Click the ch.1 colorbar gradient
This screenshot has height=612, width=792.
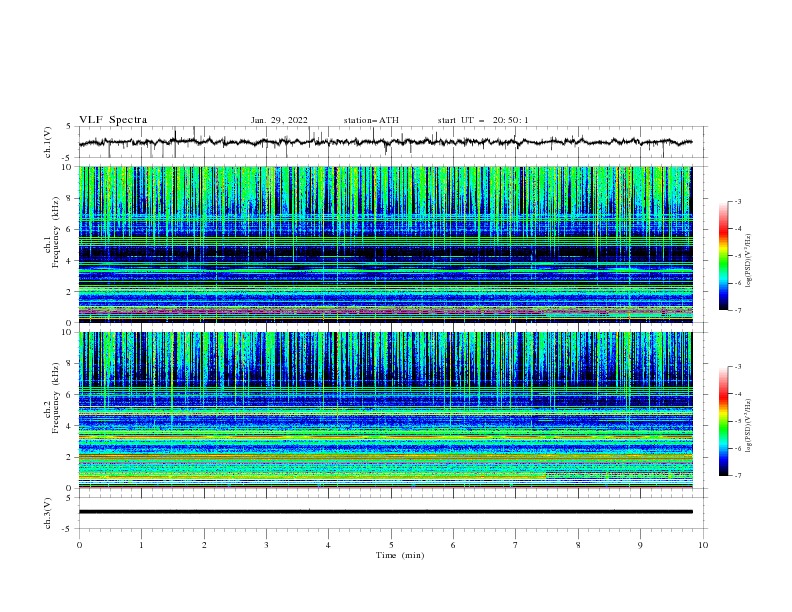[724, 256]
